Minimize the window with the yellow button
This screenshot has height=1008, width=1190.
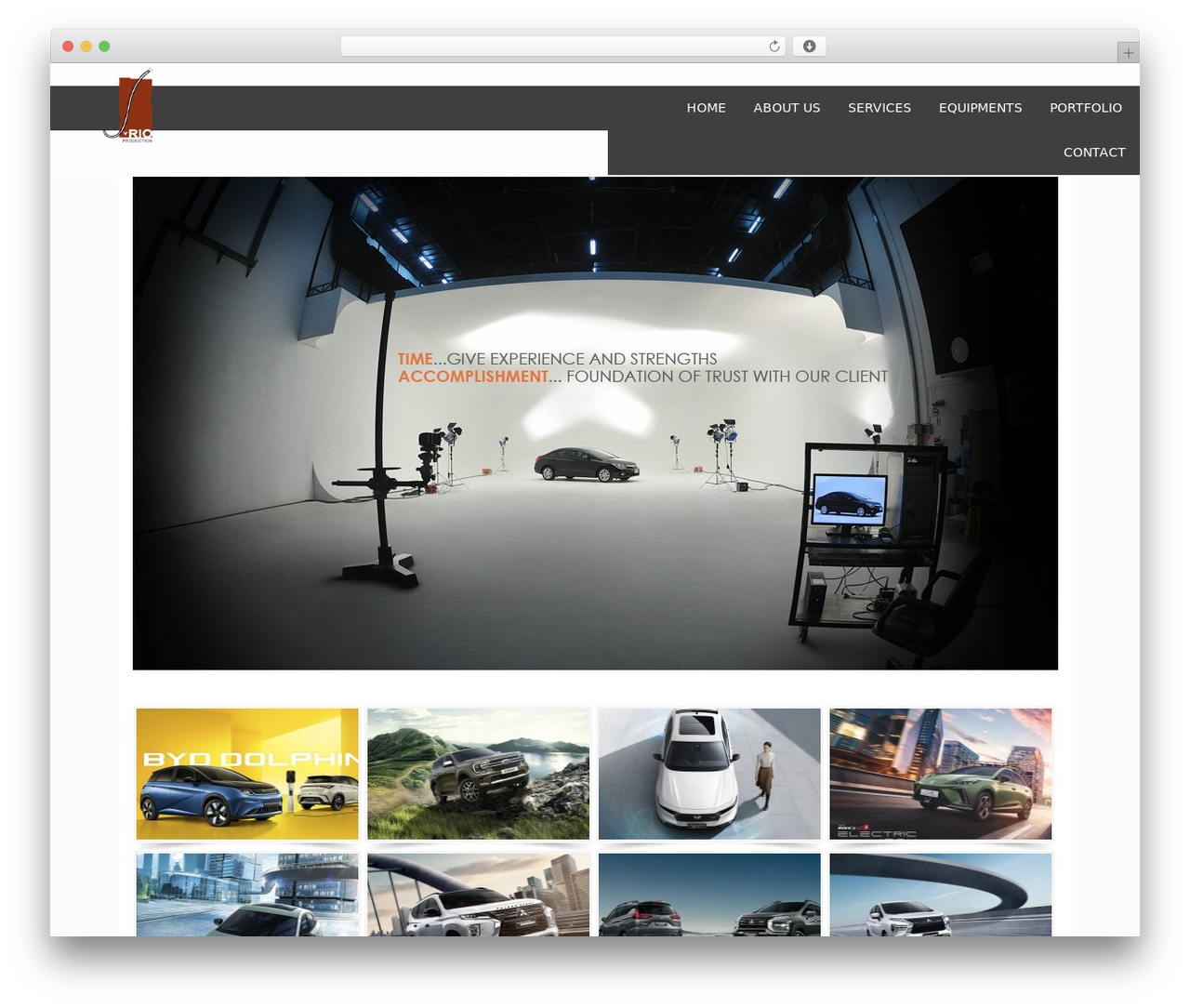click(86, 46)
